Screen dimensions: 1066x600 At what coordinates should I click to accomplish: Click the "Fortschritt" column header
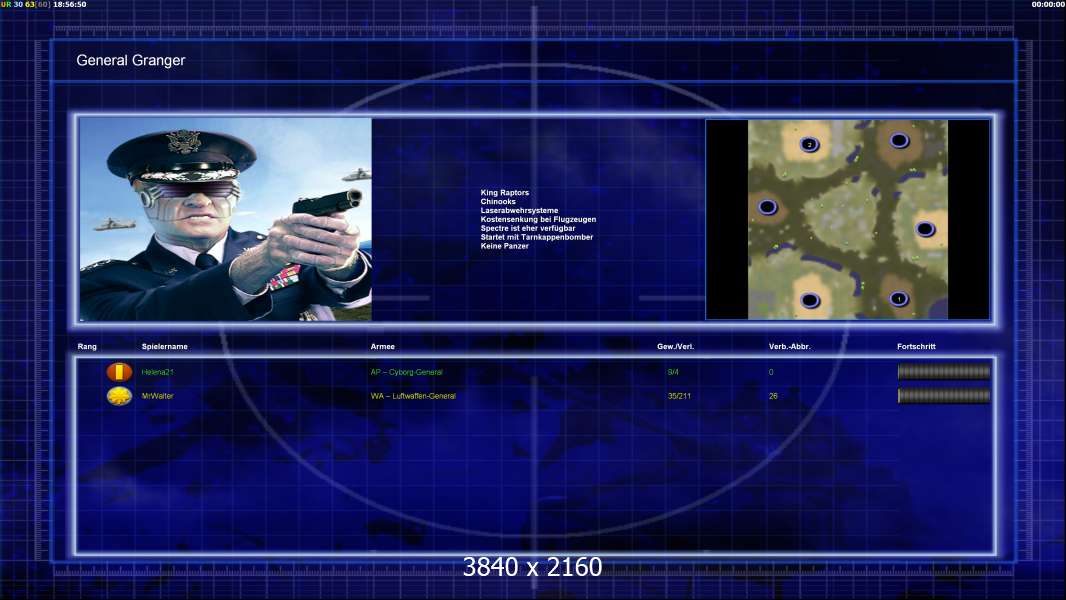pyautogui.click(x=916, y=347)
